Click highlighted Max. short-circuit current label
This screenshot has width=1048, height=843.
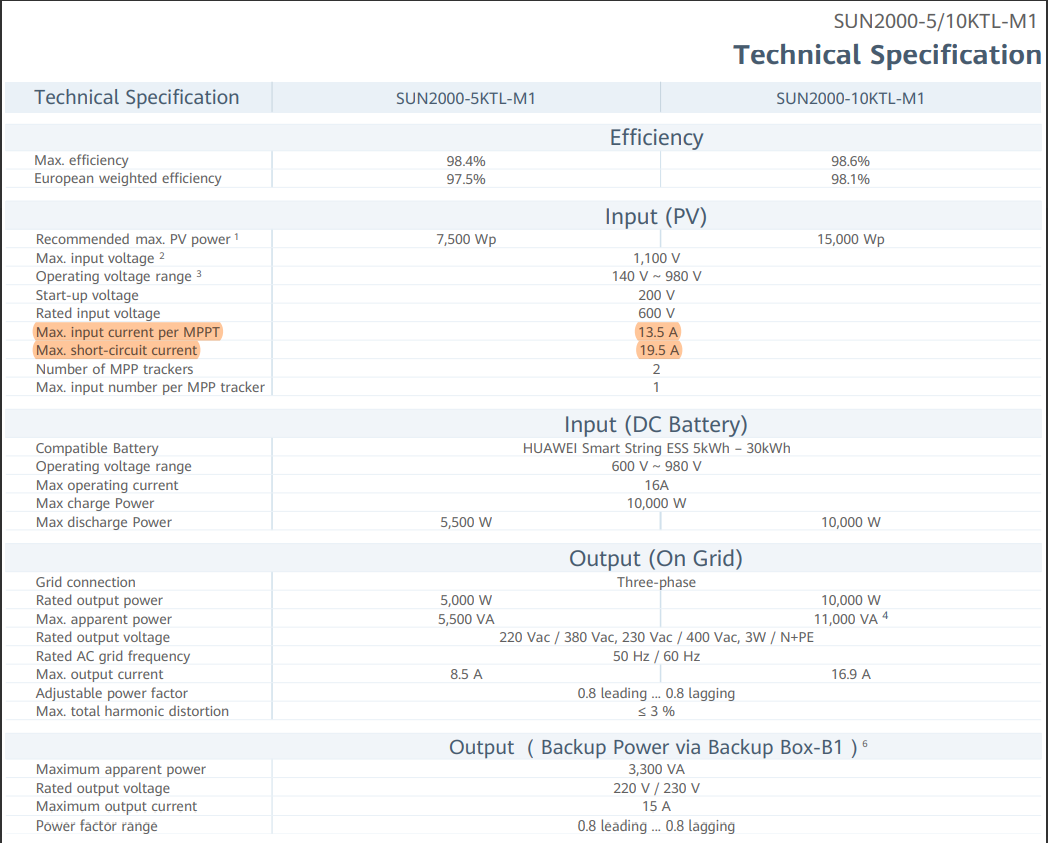(116, 351)
